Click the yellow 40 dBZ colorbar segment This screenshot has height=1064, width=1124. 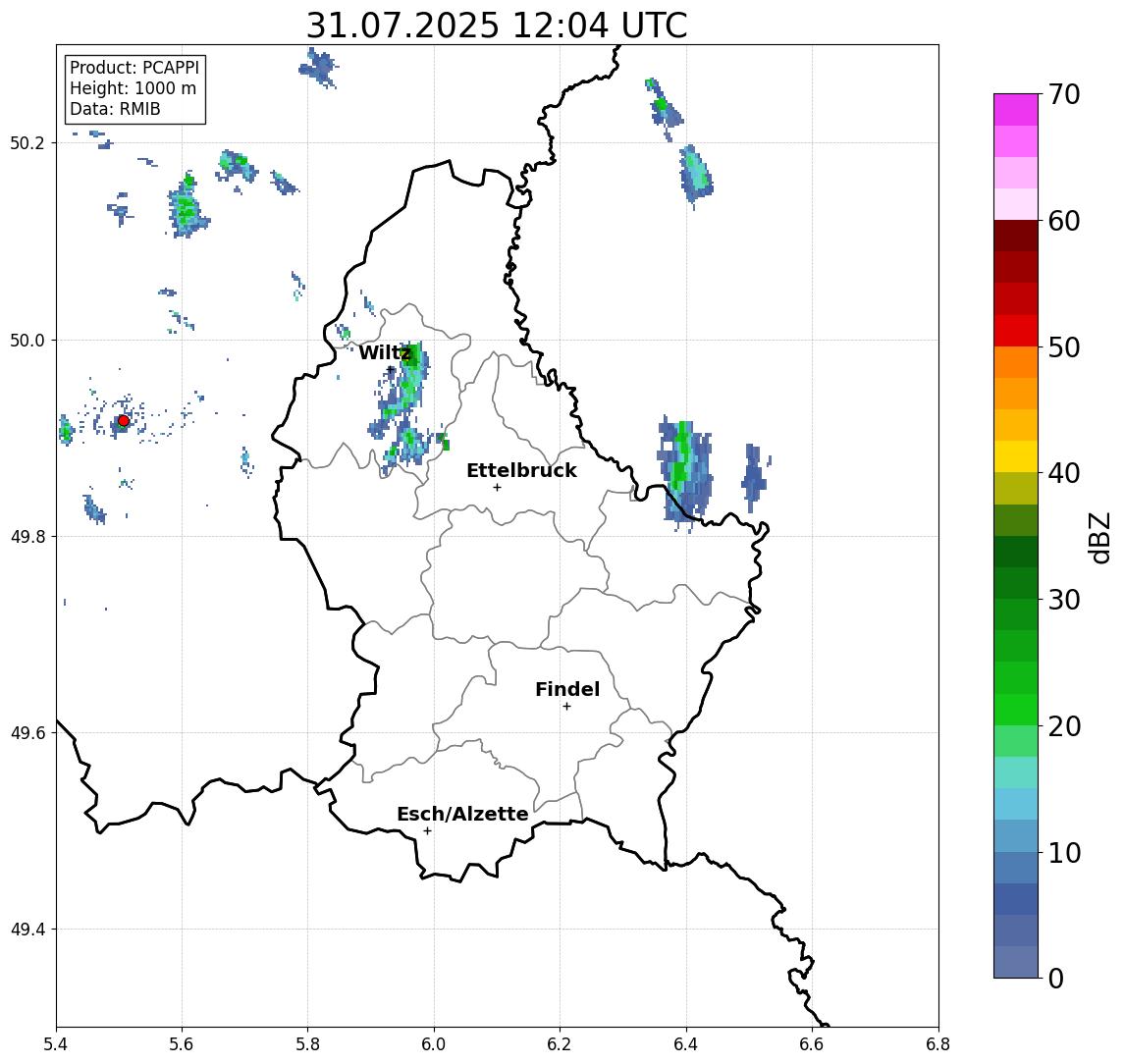1016,456
